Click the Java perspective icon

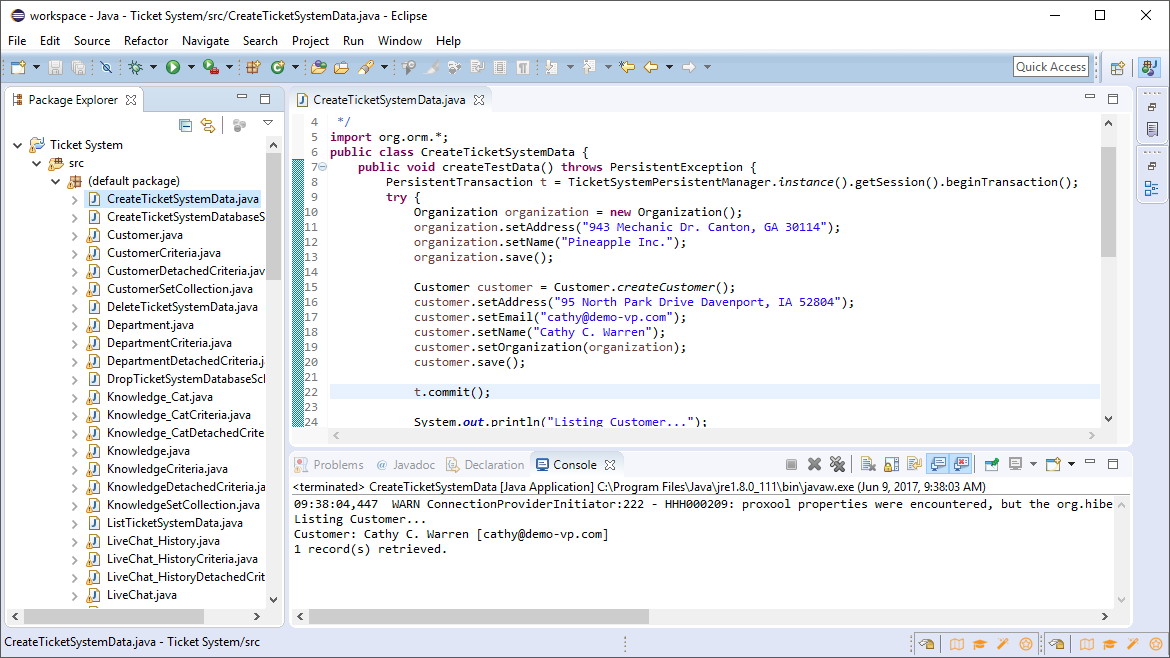pos(1149,67)
